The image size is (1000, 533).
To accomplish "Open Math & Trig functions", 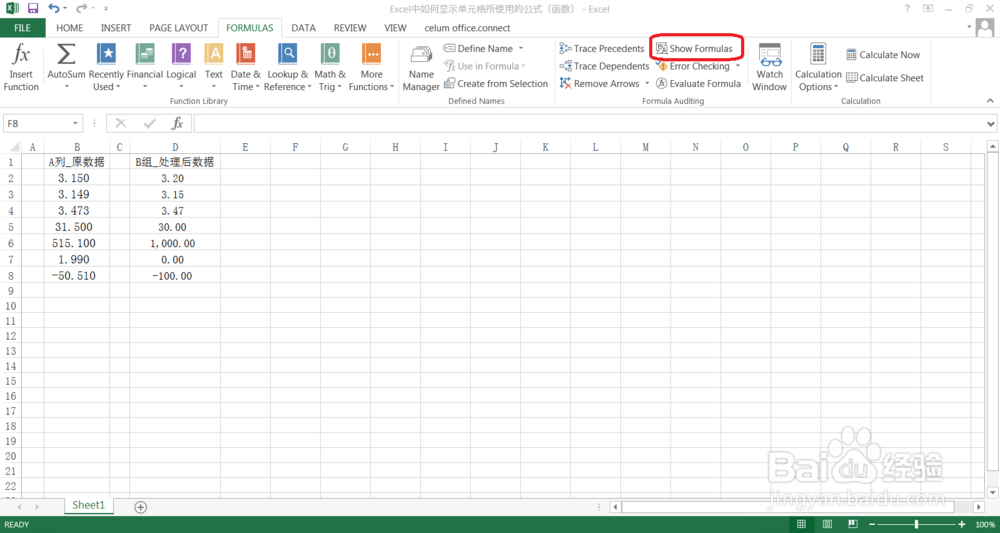I will [x=330, y=68].
